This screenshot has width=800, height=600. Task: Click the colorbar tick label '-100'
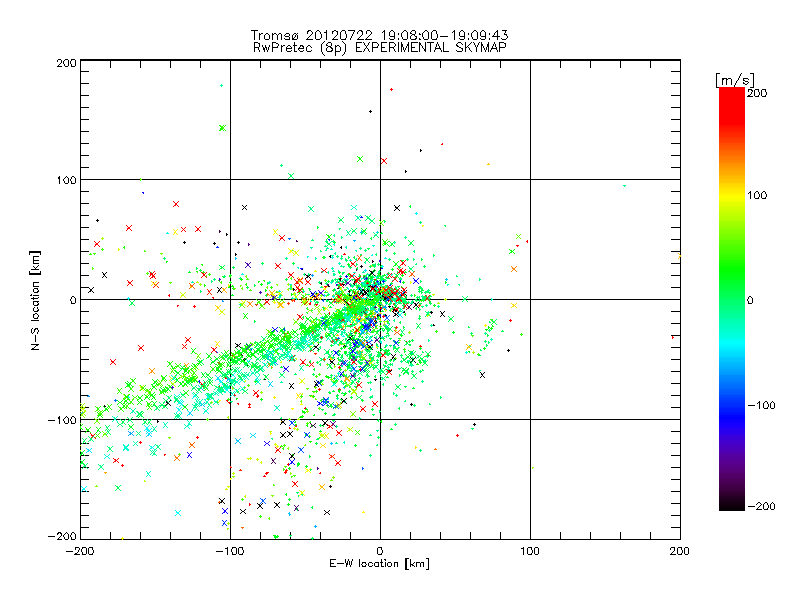pyautogui.click(x=761, y=405)
